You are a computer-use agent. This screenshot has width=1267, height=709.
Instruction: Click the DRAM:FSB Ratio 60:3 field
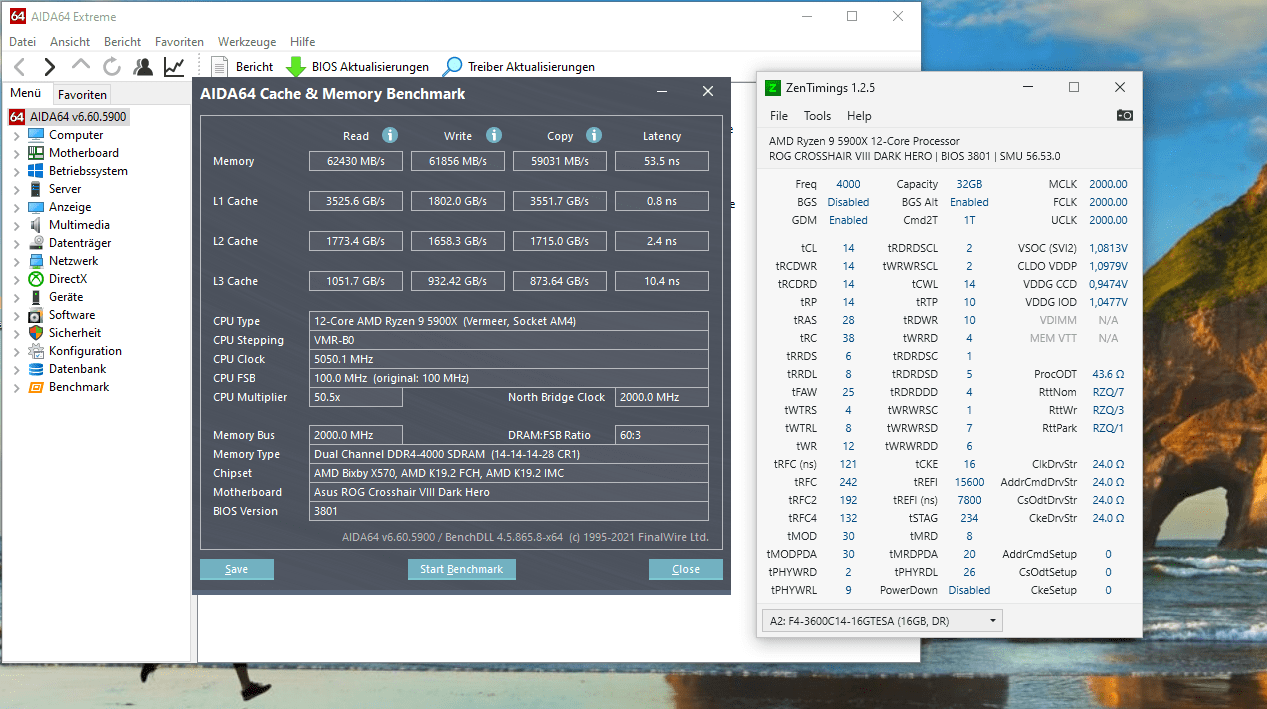[x=662, y=435]
